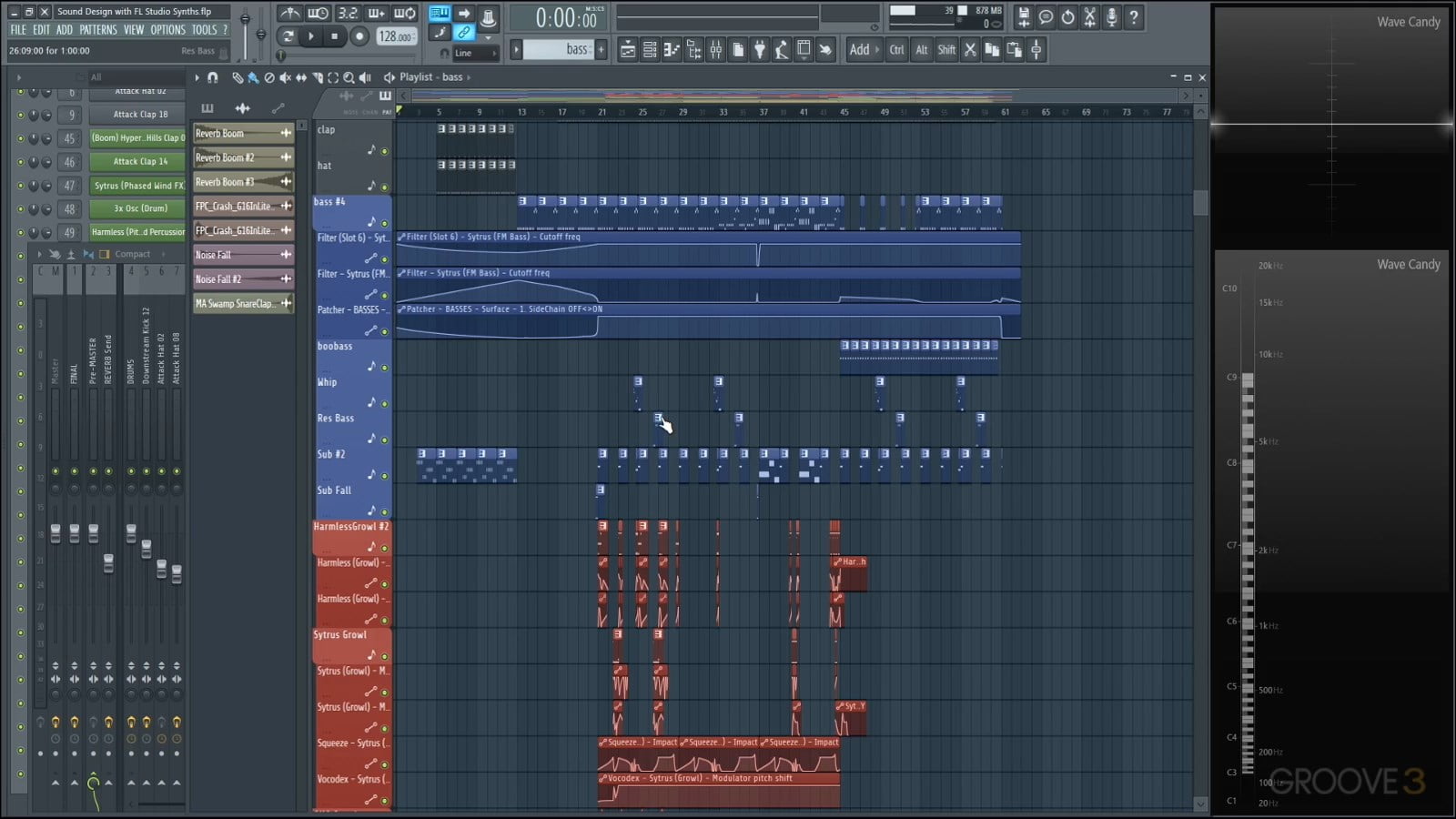Open the FILE menu
The height and width of the screenshot is (819, 1456).
point(18,30)
